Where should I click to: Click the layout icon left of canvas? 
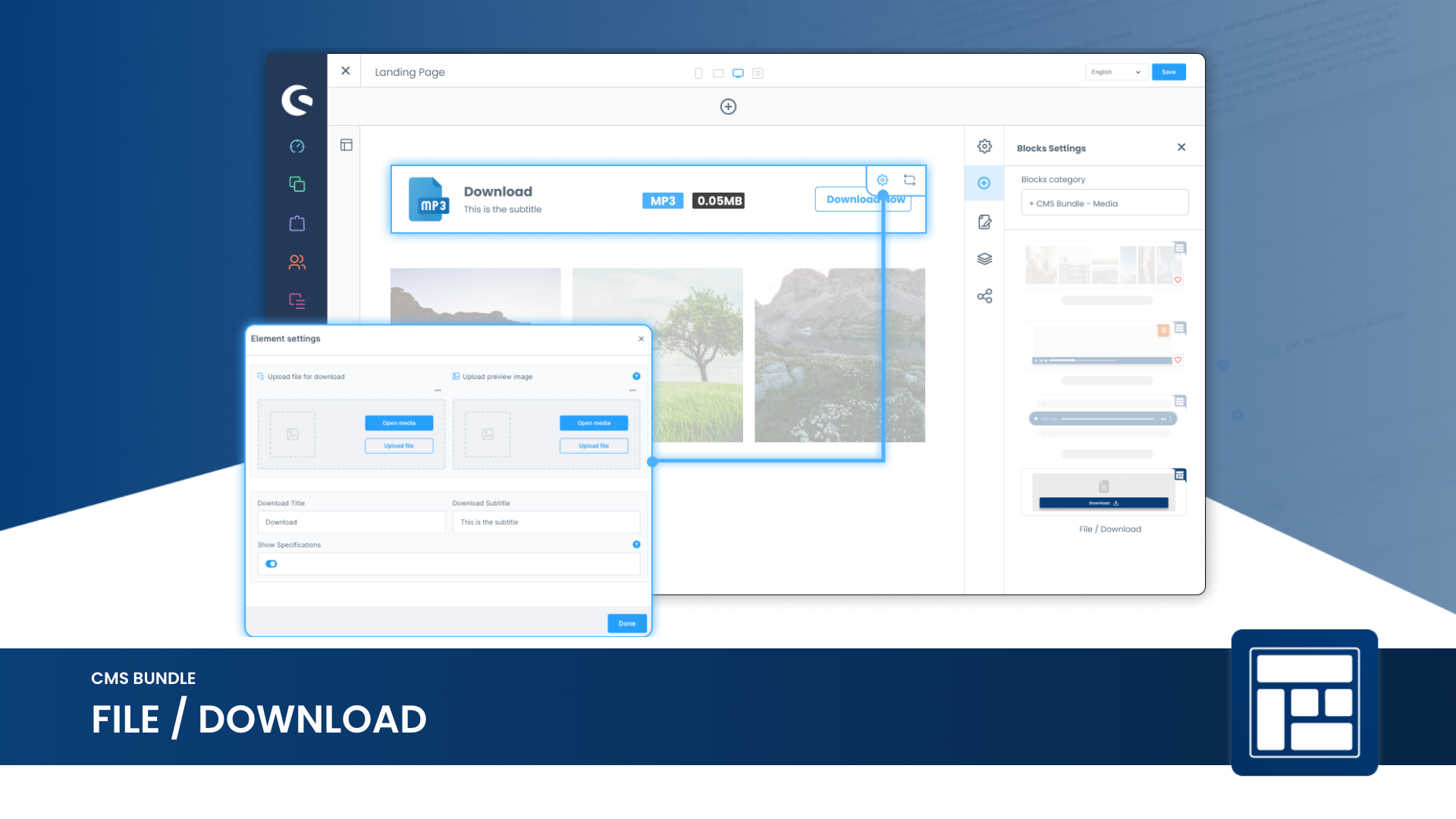[346, 145]
